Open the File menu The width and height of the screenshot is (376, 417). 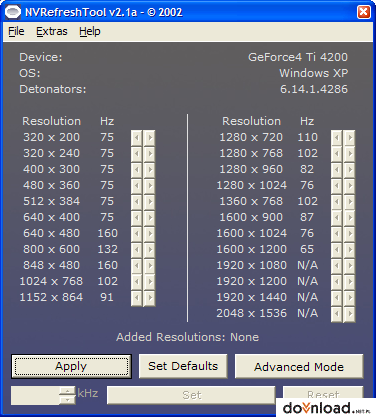pyautogui.click(x=16, y=31)
